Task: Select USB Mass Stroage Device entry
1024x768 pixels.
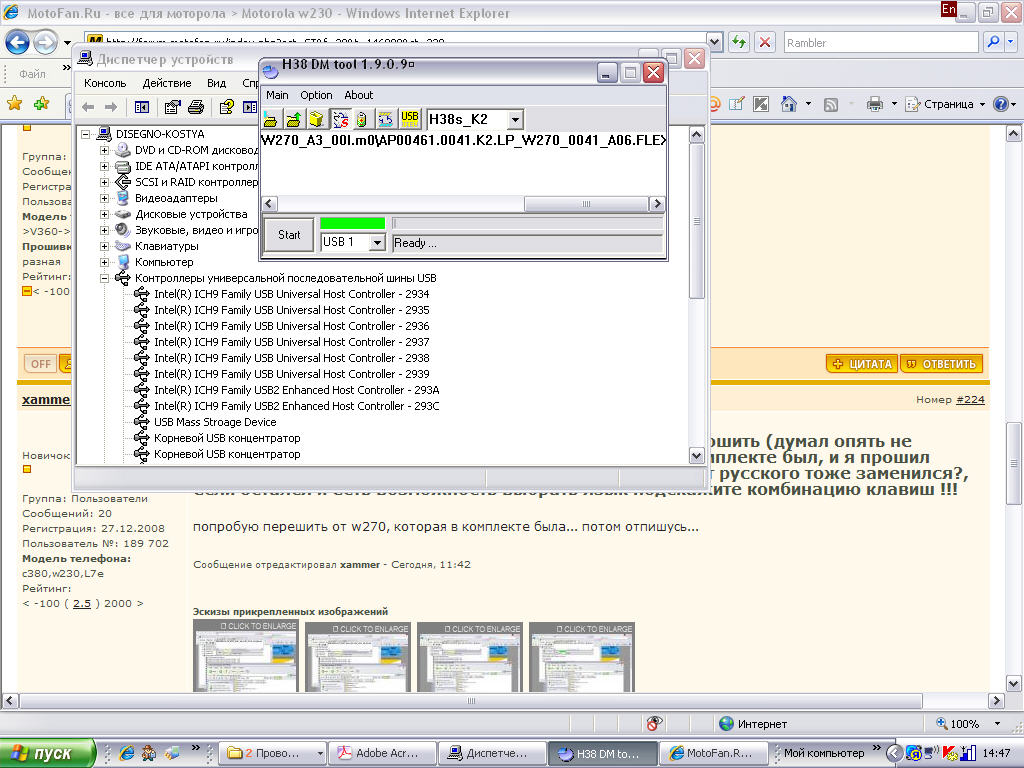Action: click(x=215, y=423)
